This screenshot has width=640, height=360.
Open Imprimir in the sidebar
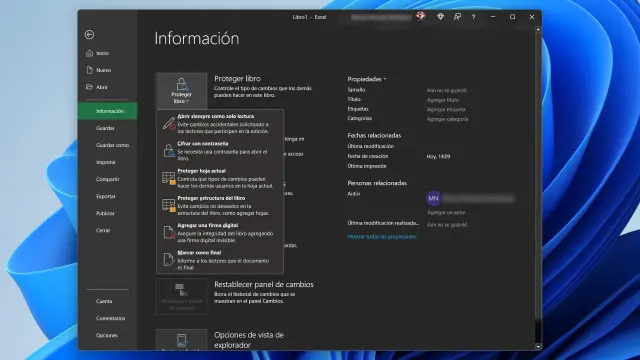pyautogui.click(x=107, y=162)
